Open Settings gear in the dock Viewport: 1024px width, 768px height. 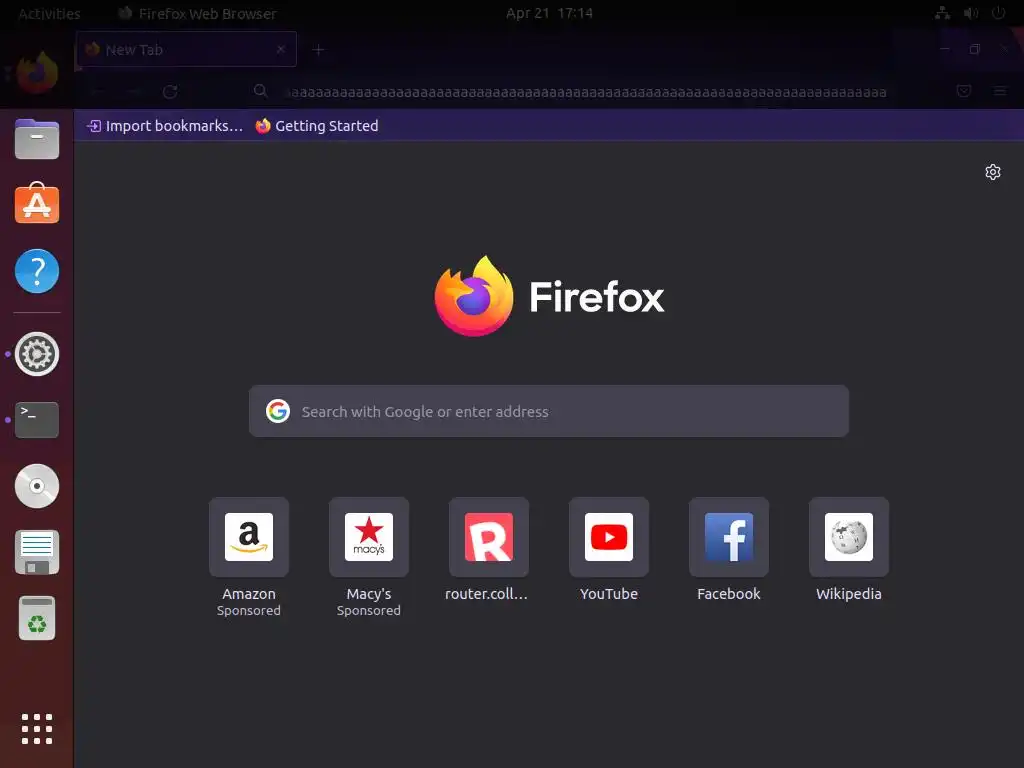[37, 354]
